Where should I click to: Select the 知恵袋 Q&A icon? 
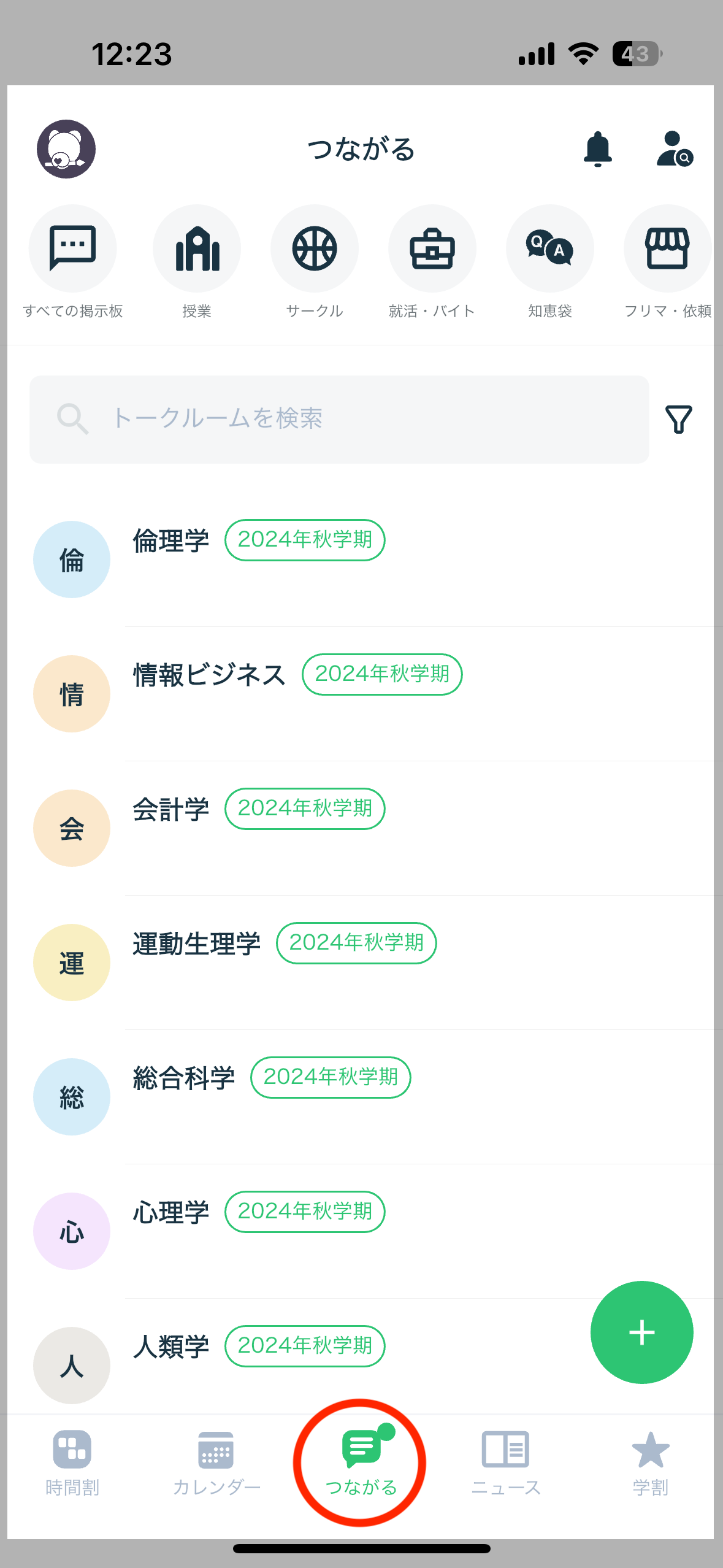(550, 248)
